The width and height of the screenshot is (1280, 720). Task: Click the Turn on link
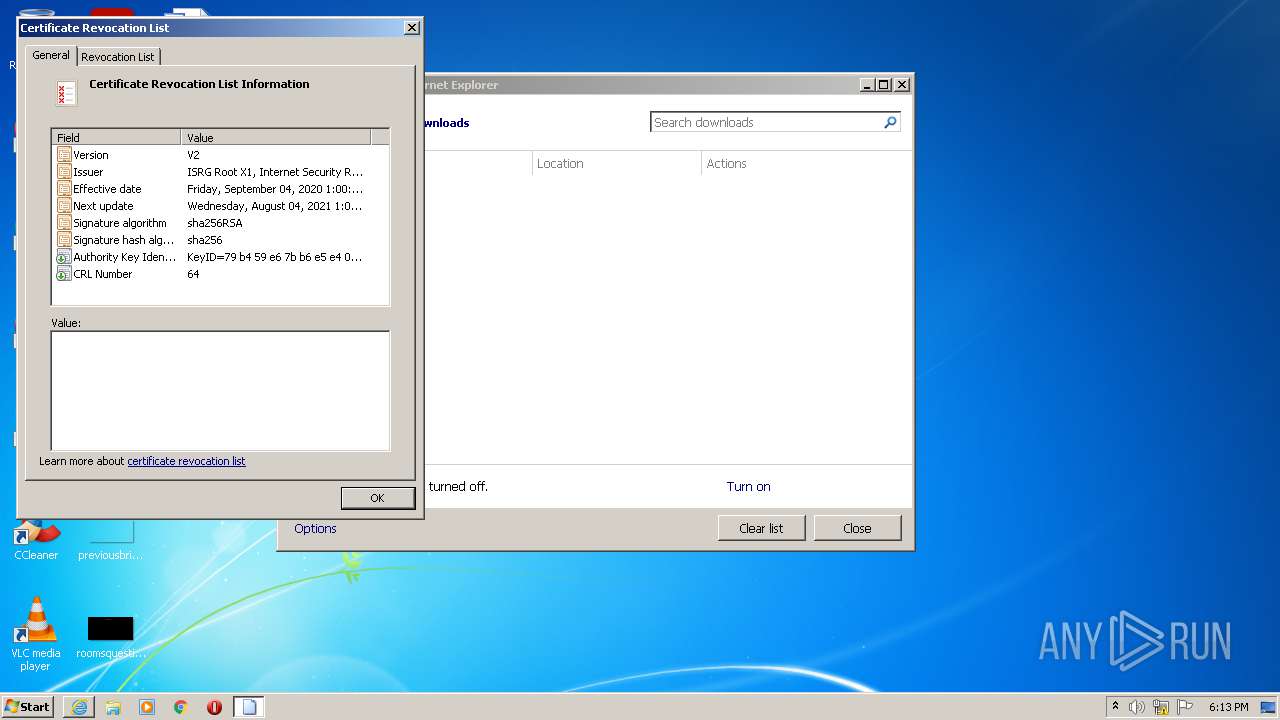point(748,487)
